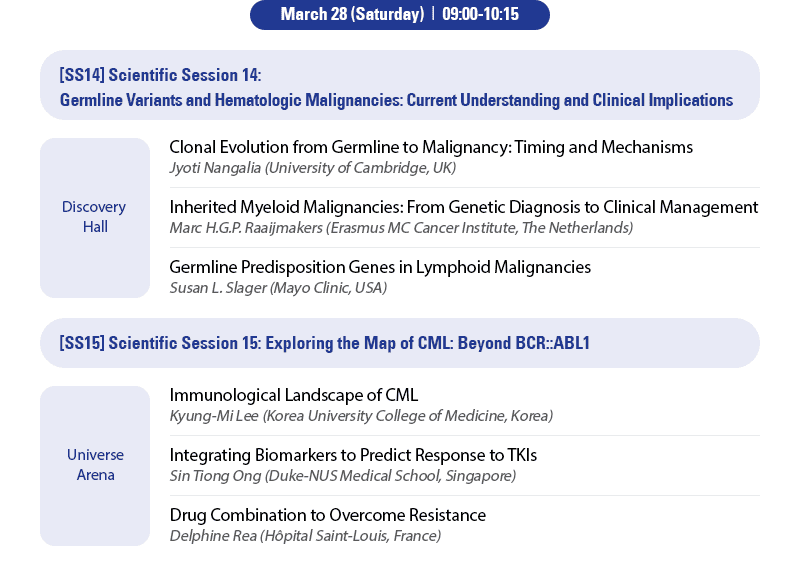This screenshot has width=800, height=586.
Task: Open Integrating Biomarkers to Predict Response talk
Action: 353,455
